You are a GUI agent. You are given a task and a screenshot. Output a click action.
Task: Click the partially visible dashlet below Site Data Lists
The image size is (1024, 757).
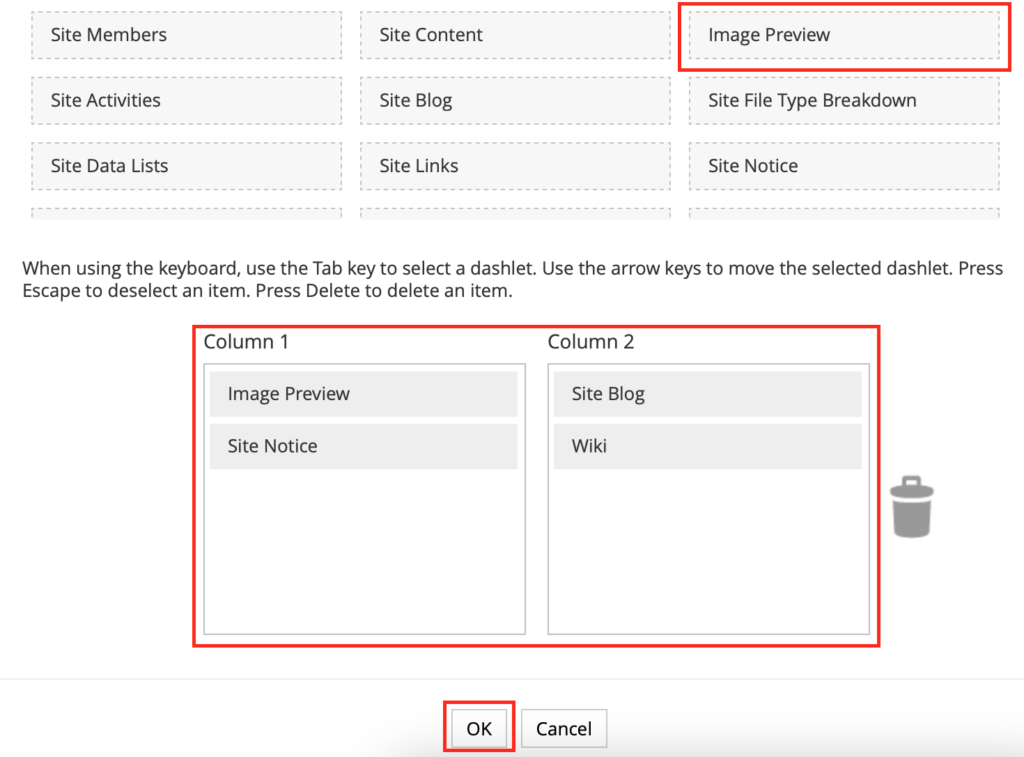click(186, 212)
